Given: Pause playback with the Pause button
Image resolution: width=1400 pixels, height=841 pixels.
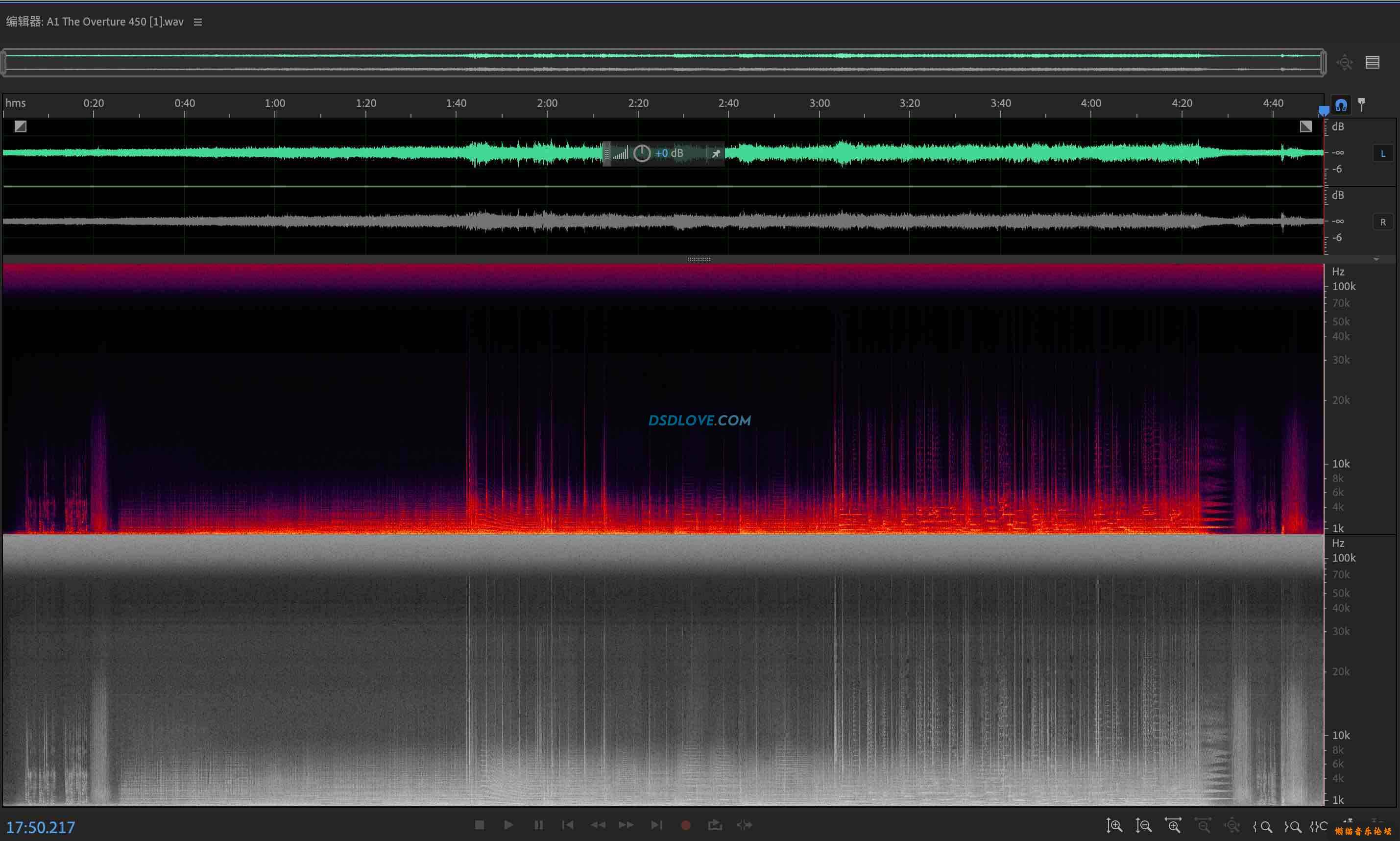Looking at the screenshot, I should 538,825.
